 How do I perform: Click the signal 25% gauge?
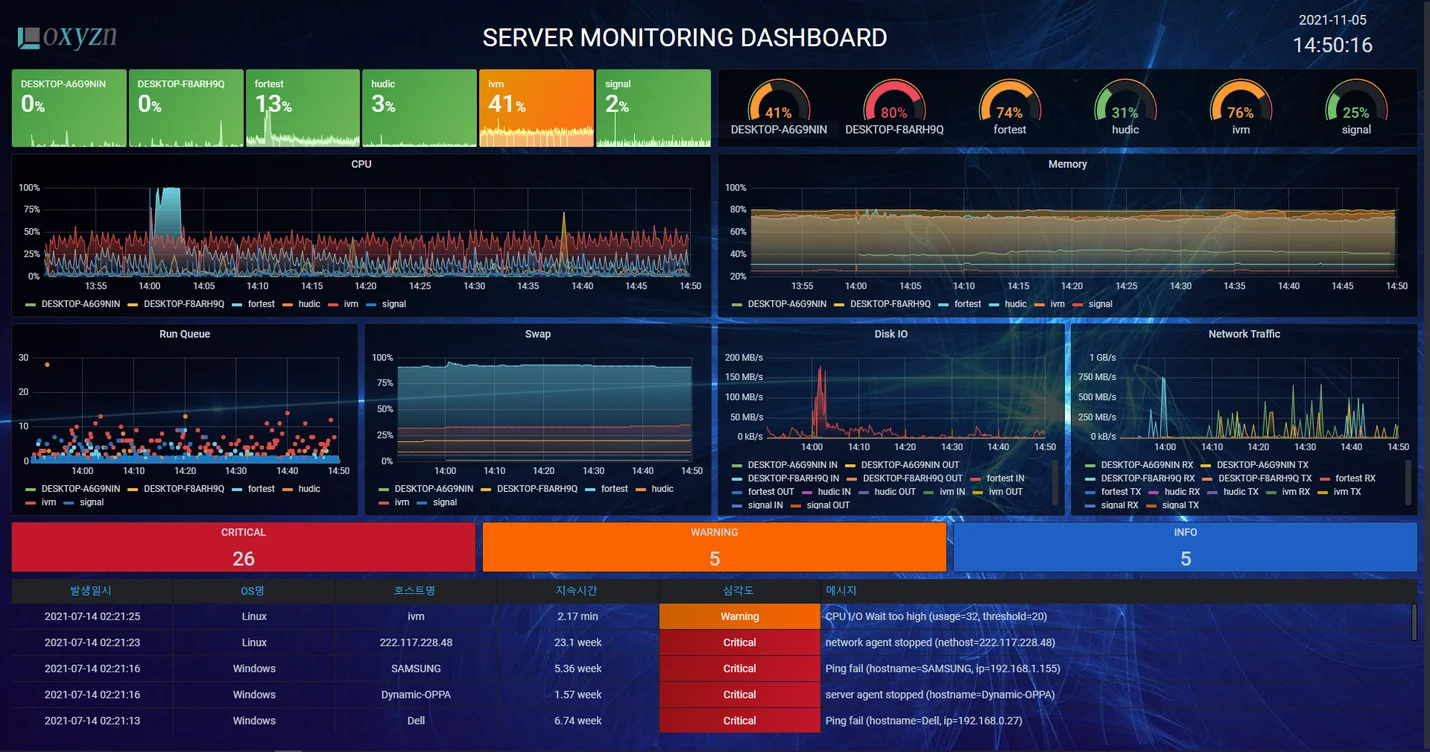pos(1356,107)
